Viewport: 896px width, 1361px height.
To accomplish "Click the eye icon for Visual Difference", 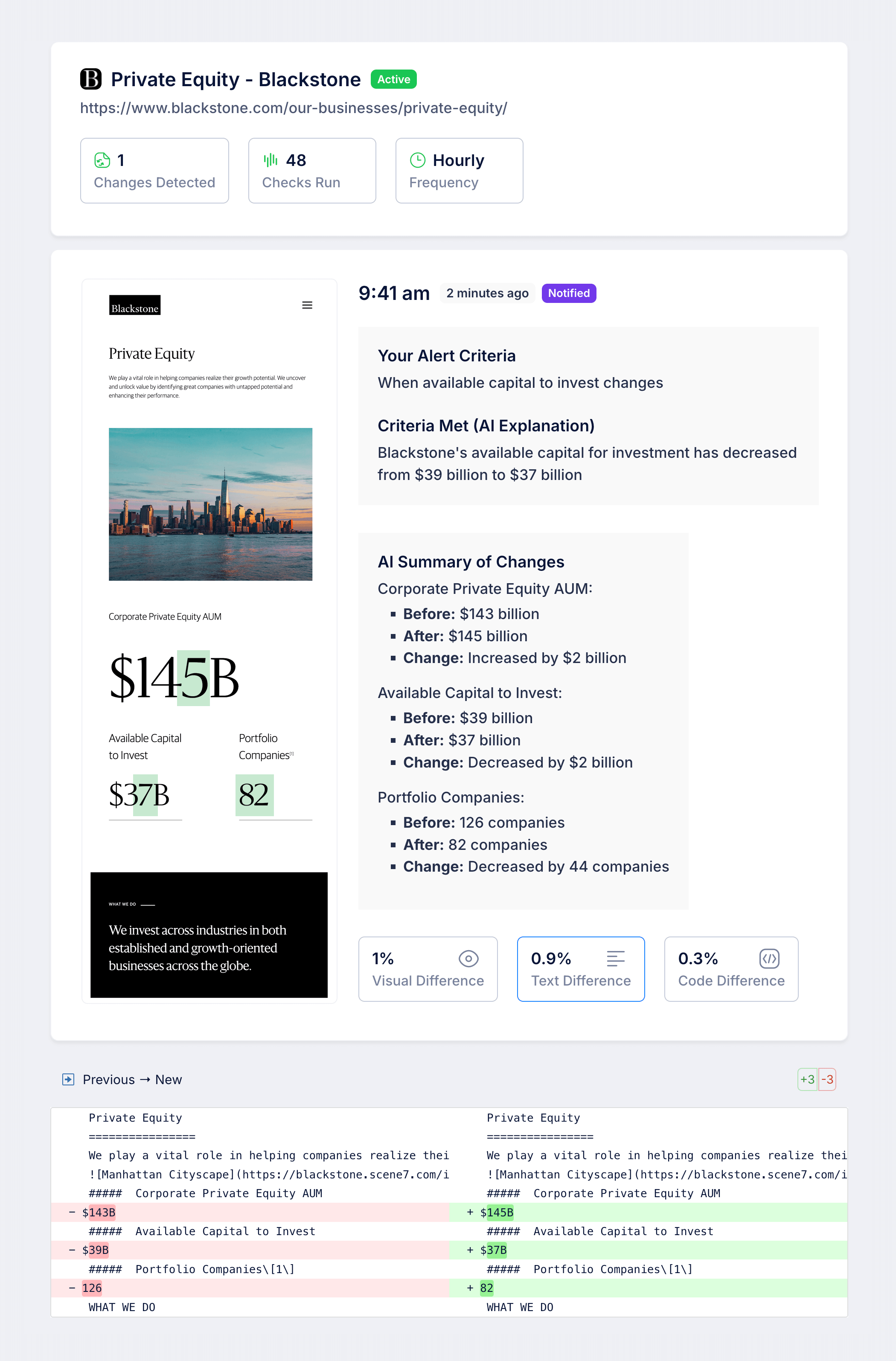I will pos(468,958).
